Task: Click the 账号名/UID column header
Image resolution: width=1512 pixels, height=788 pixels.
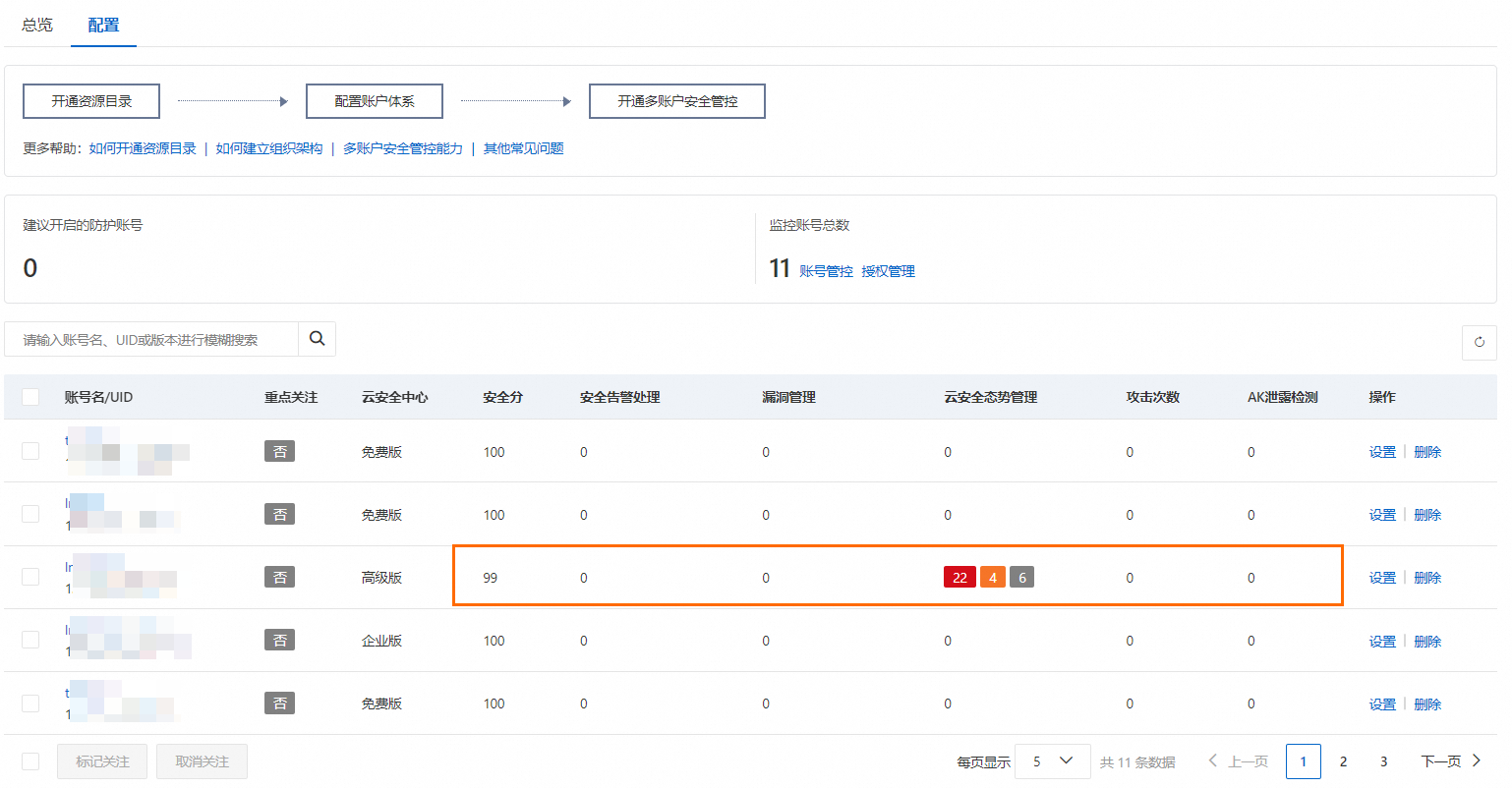Action: tap(98, 397)
